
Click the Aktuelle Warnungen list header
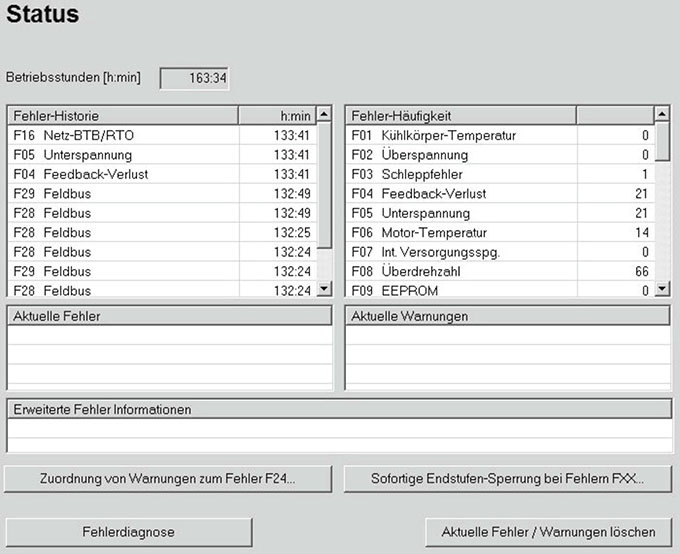507,316
